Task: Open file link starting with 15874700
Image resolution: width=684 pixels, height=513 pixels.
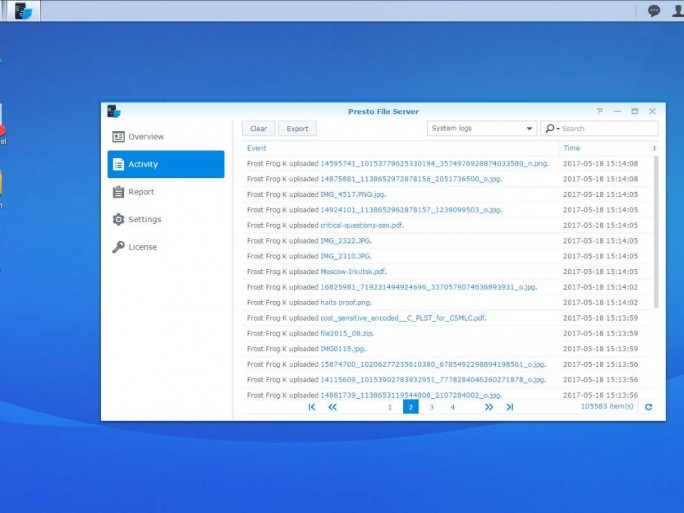Action: click(433, 364)
